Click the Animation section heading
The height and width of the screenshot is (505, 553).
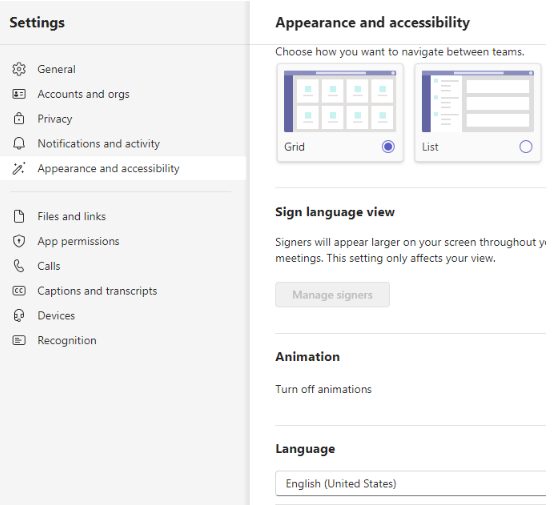pyautogui.click(x=308, y=357)
